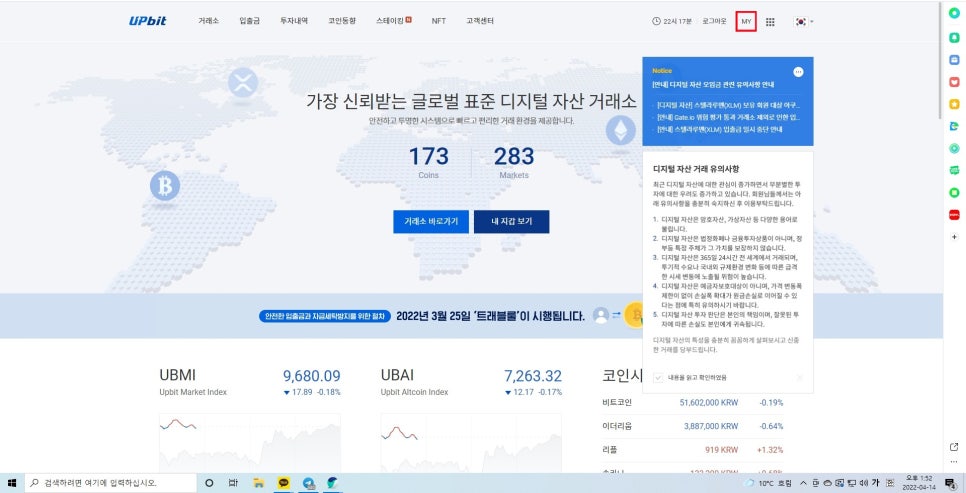Click the red square icon in browser sidebar
Viewport: 966px width, 493px height.
(954, 214)
